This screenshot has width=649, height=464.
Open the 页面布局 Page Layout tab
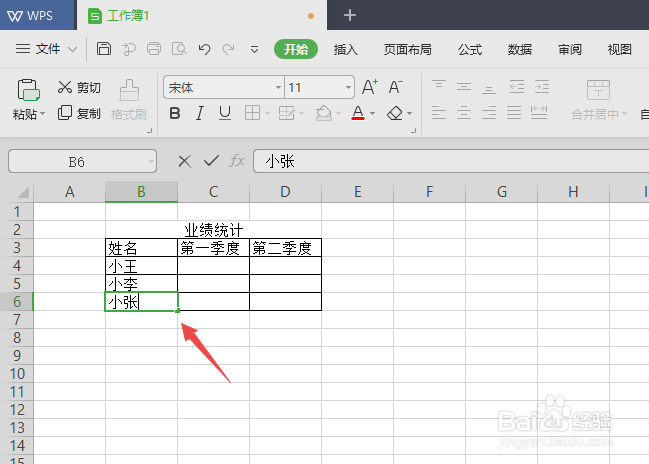[x=407, y=50]
